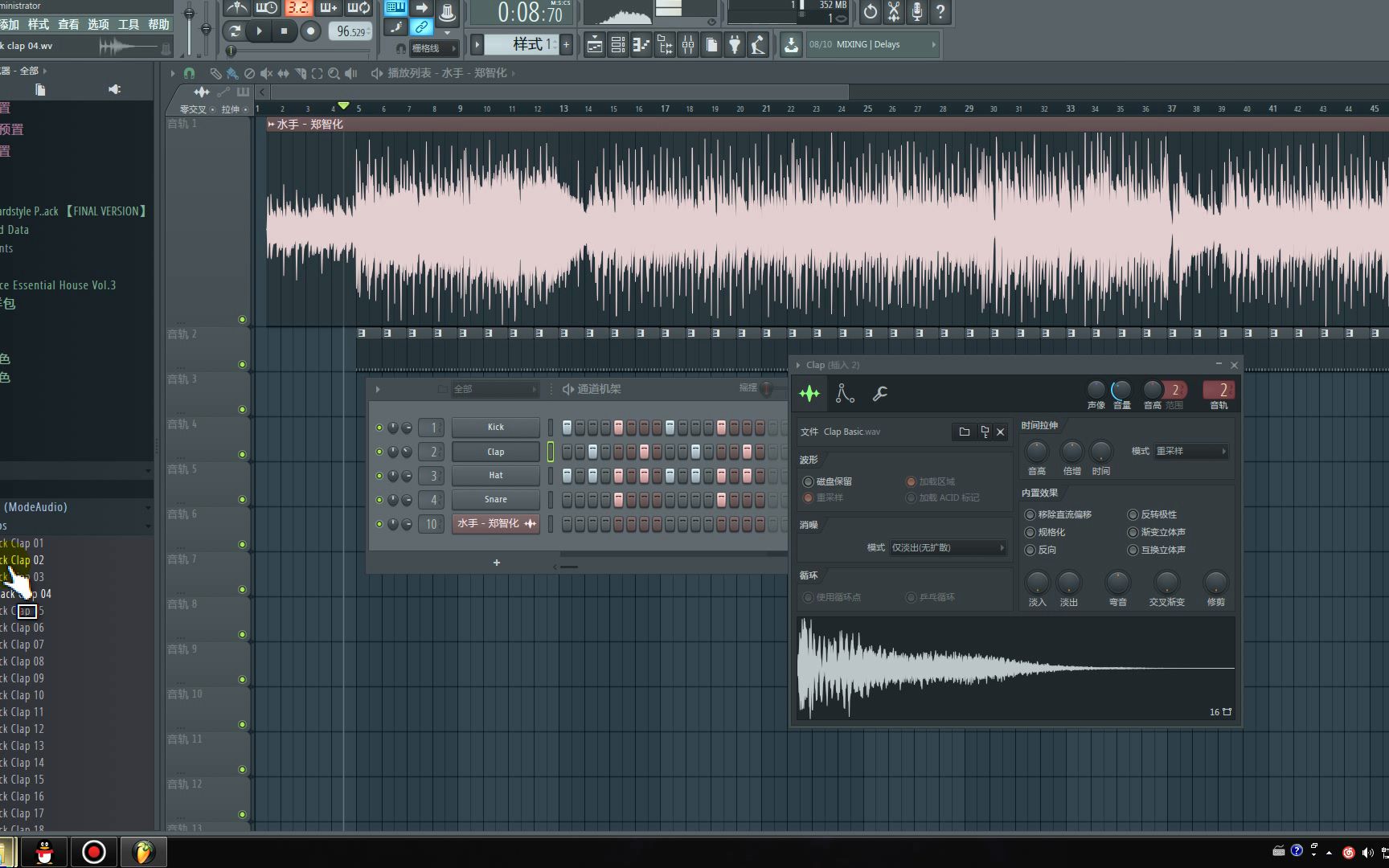The width and height of the screenshot is (1389, 868).
Task: Toggle the link step editing chain icon
Action: click(x=421, y=27)
